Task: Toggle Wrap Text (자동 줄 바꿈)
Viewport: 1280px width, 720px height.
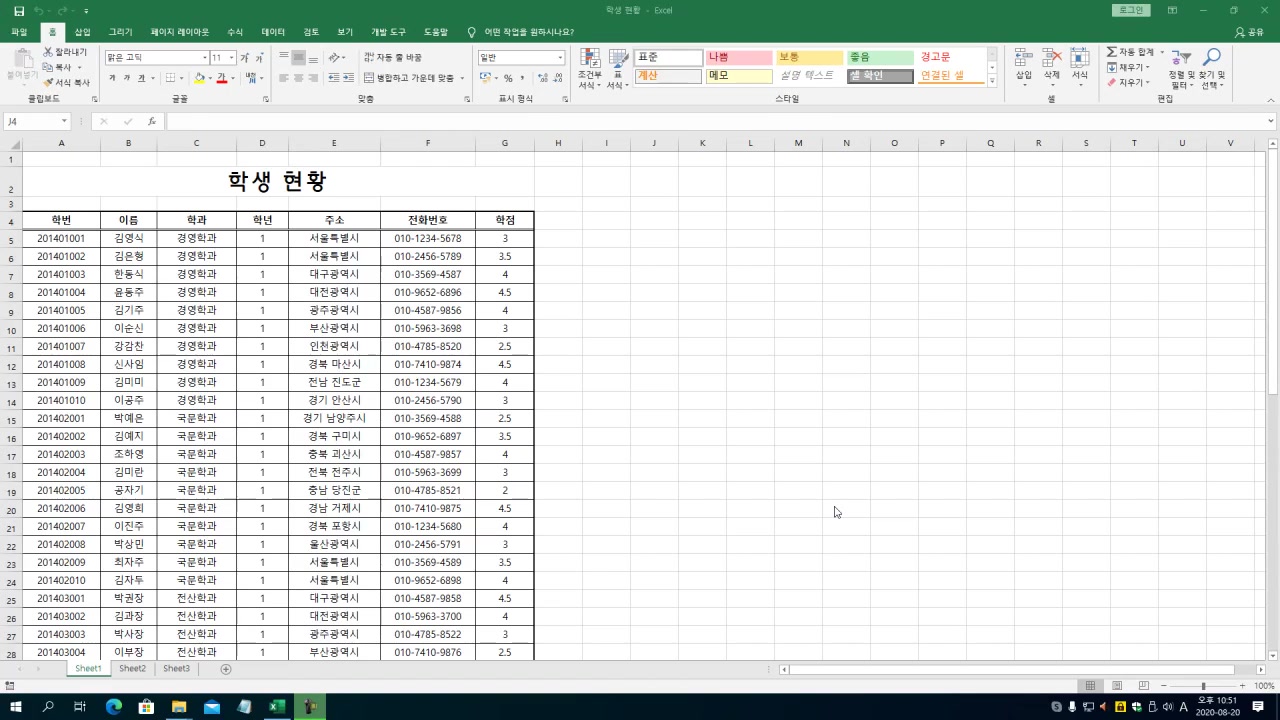Action: click(393, 58)
